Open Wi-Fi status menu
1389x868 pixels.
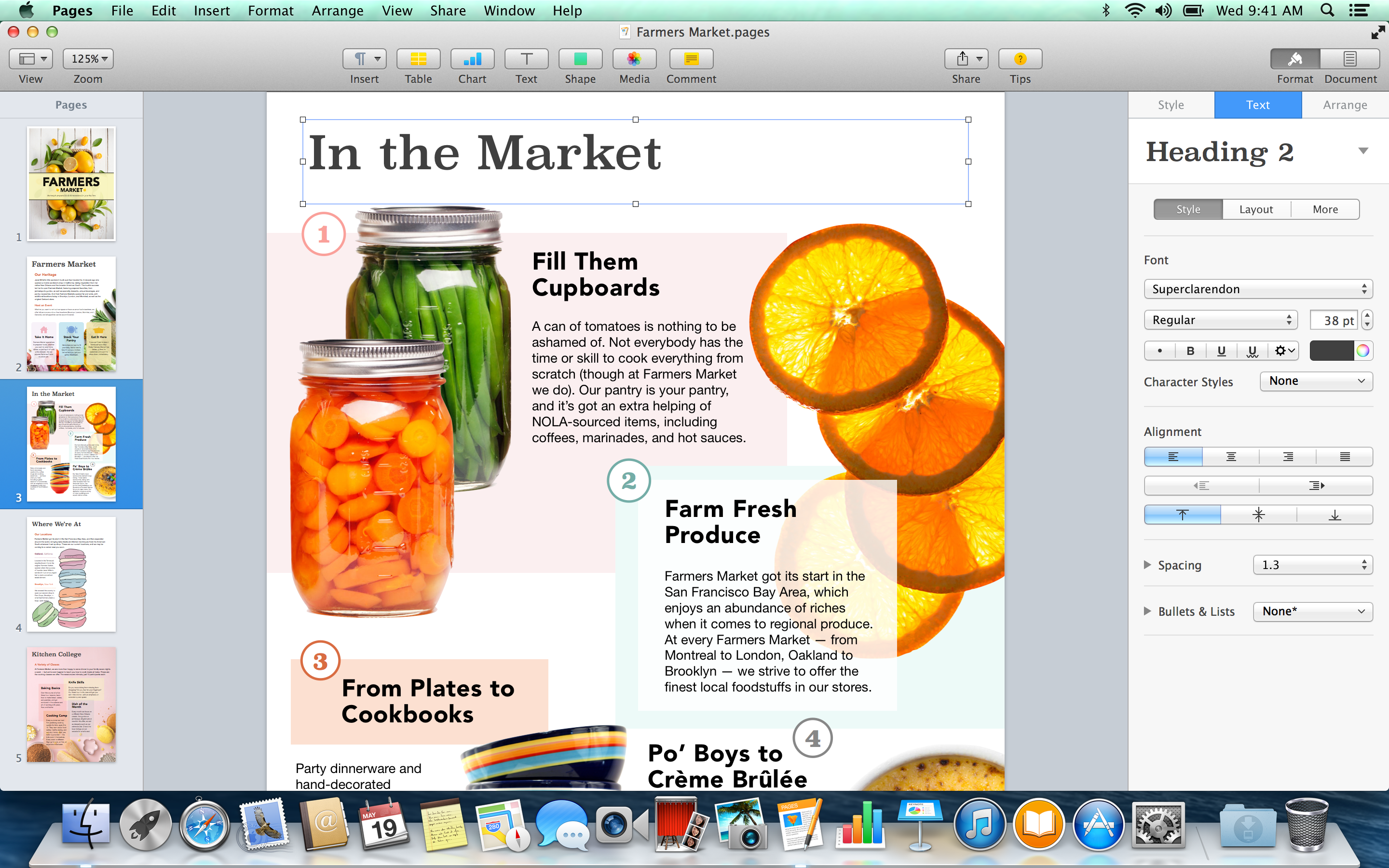(x=1135, y=10)
